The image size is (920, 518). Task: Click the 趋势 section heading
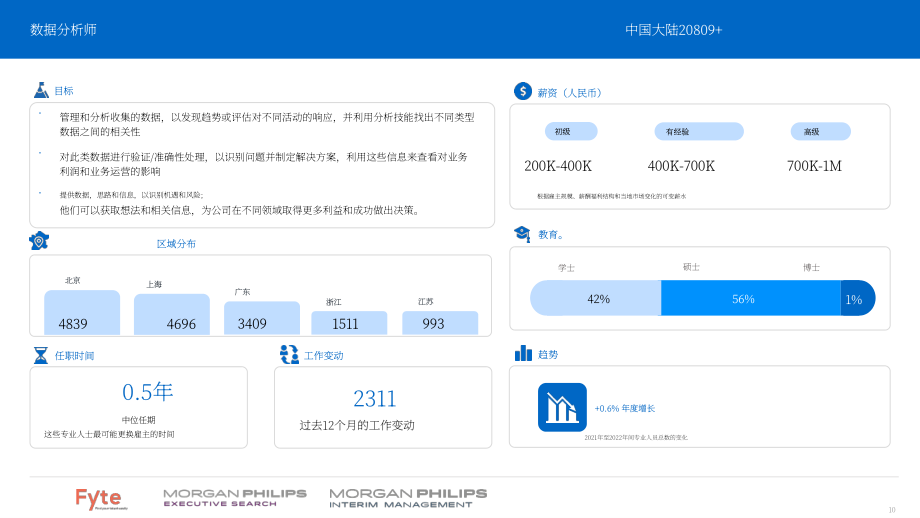[548, 354]
